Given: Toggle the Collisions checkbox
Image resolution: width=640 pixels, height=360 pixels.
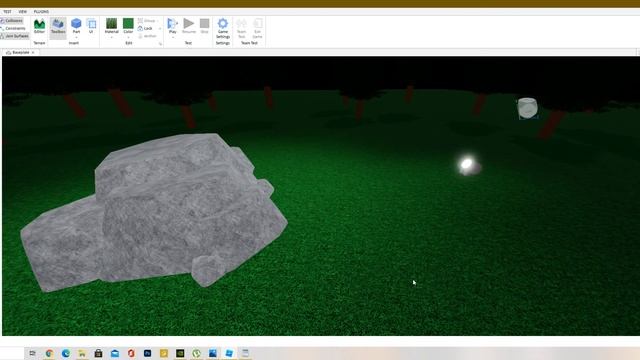Looking at the screenshot, I should 12,20.
